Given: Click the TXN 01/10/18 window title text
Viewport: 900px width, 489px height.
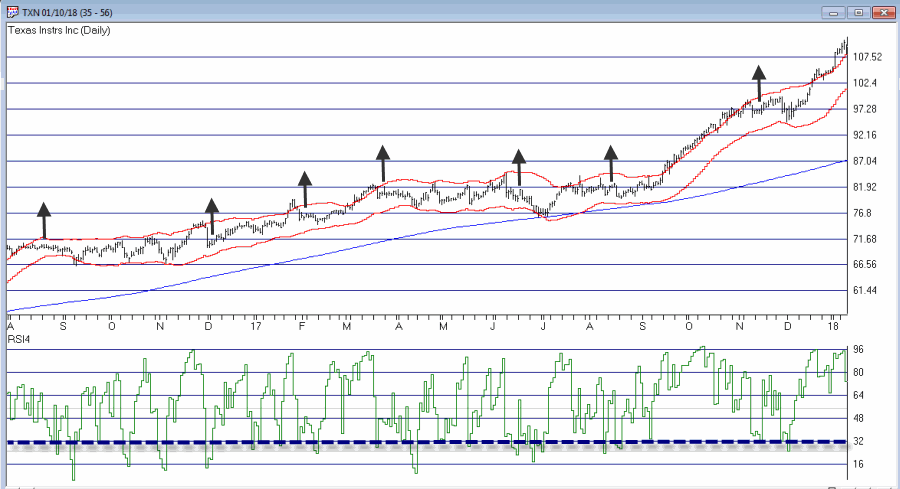Looking at the screenshot, I should point(67,13).
